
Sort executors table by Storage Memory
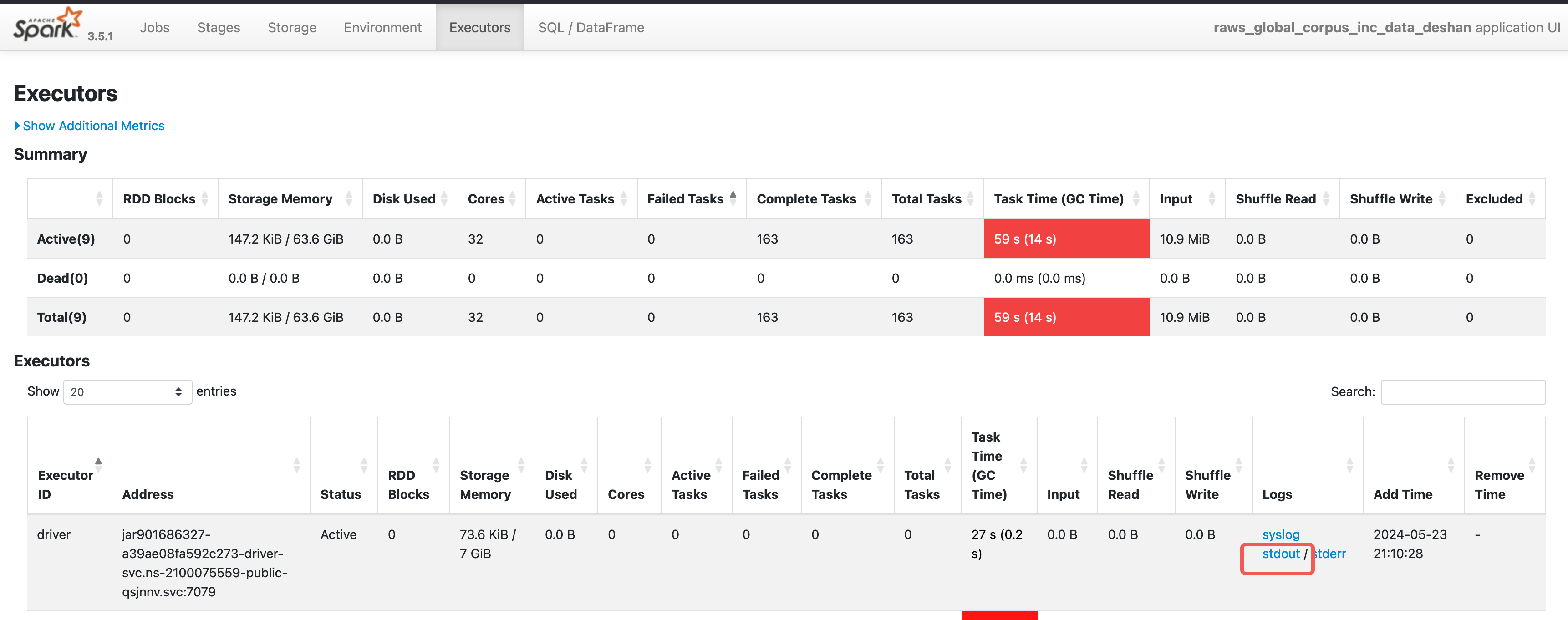tap(493, 466)
